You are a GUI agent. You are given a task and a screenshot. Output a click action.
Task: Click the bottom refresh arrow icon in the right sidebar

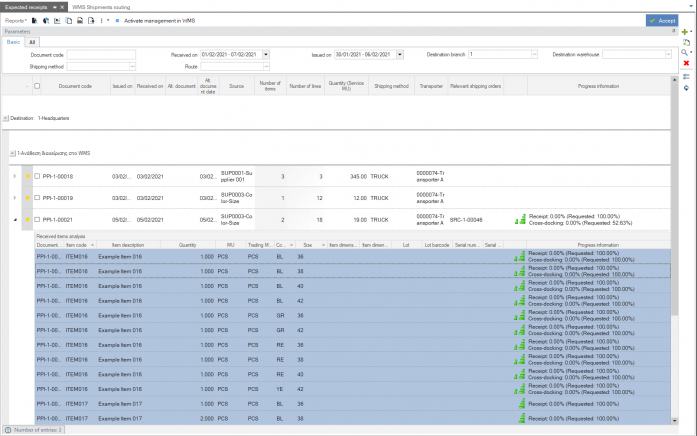tap(686, 88)
